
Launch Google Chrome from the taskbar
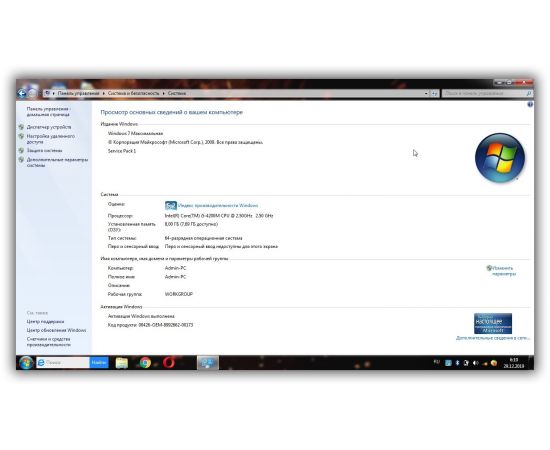point(145,363)
